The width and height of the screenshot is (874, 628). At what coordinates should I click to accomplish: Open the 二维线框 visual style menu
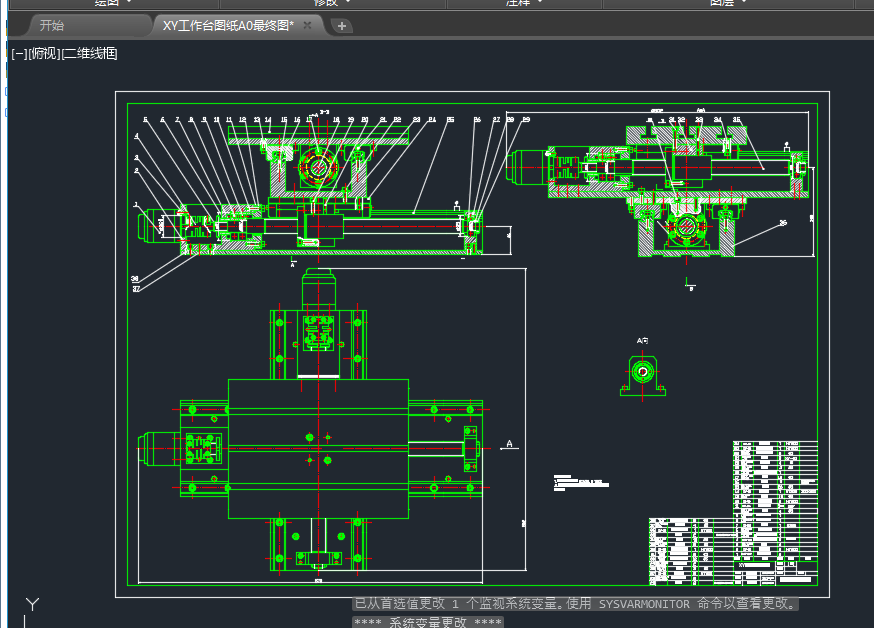[x=89, y=53]
